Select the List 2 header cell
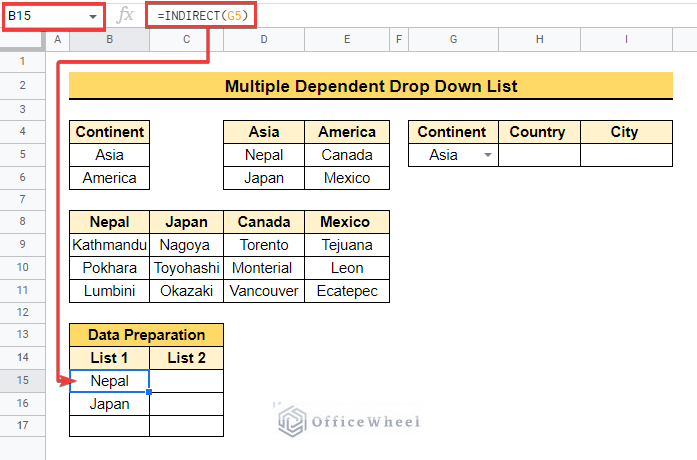This screenshot has height=460, width=697. pos(186,357)
